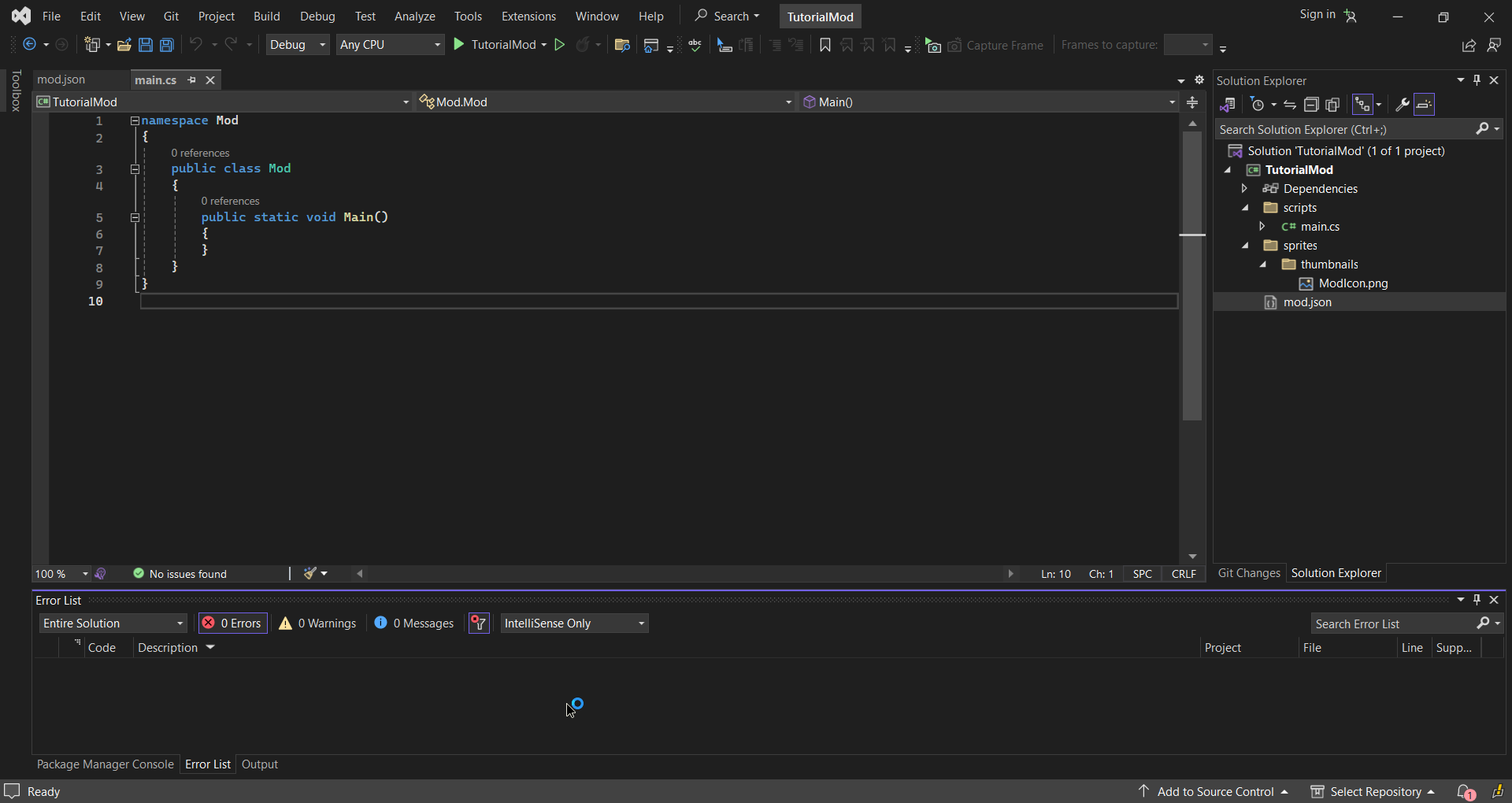This screenshot has width=1512, height=803.
Task: Toggle the Error List build filter icon
Action: pos(479,624)
